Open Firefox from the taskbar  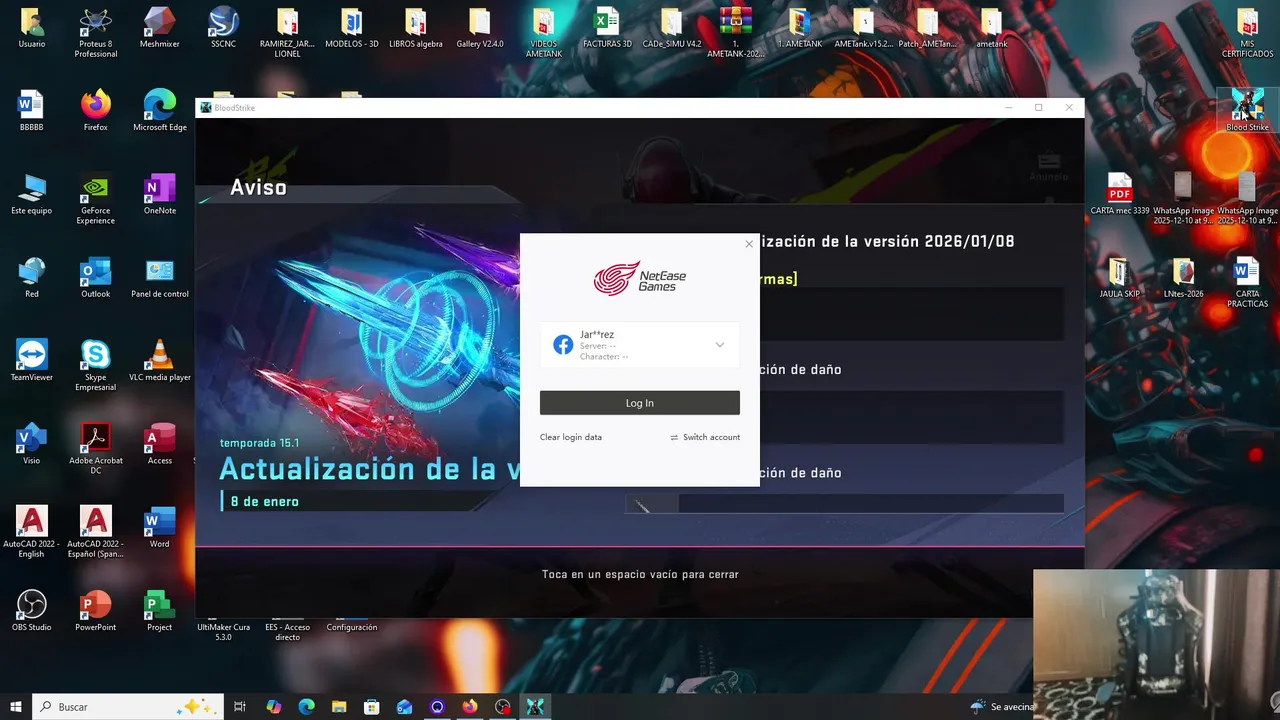pos(470,706)
